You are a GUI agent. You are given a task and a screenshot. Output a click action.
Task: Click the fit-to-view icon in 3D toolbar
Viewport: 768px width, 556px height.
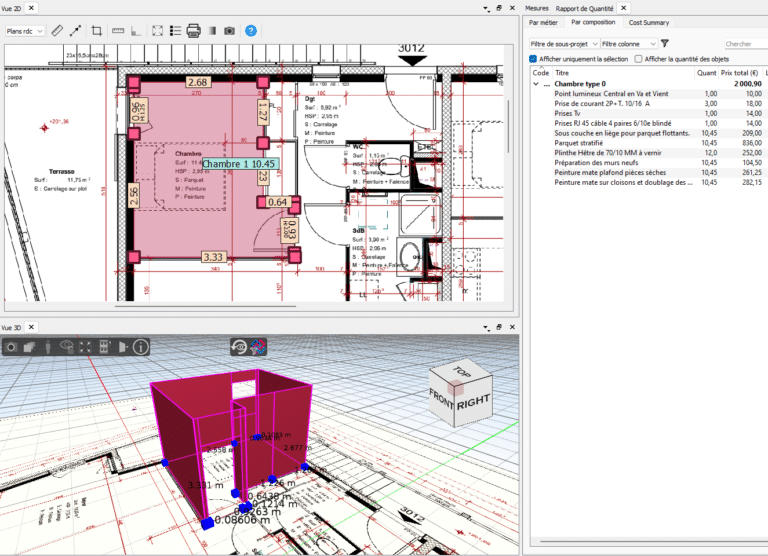pos(86,347)
